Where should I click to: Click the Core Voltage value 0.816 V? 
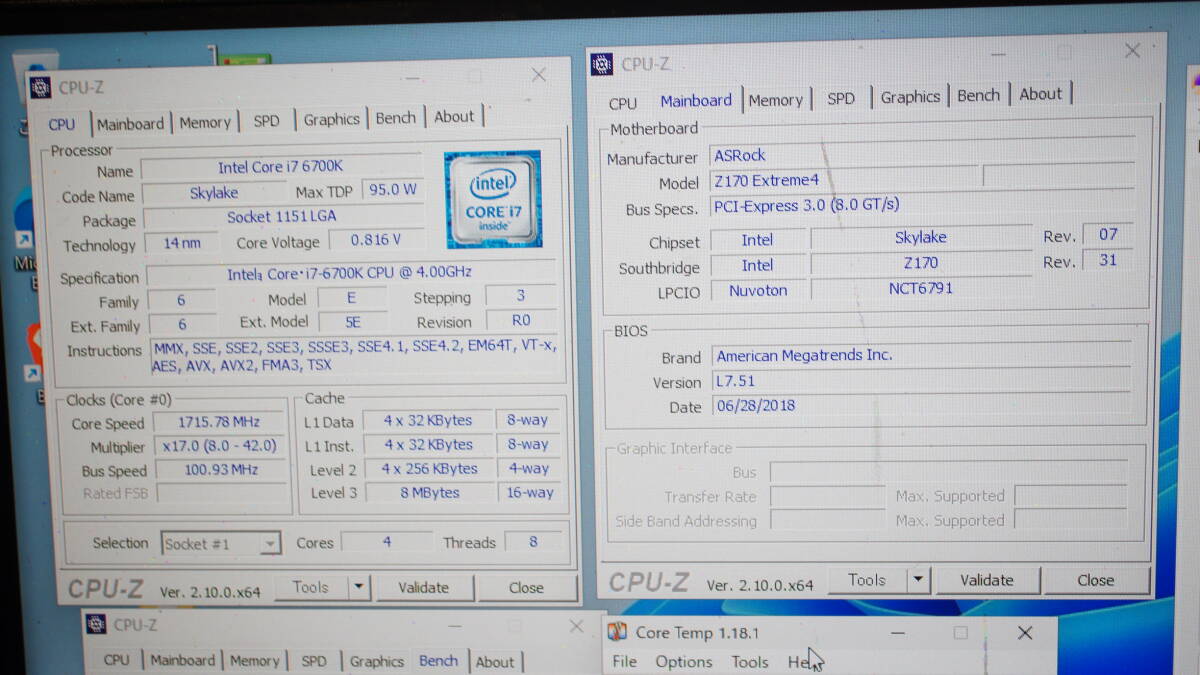click(375, 241)
